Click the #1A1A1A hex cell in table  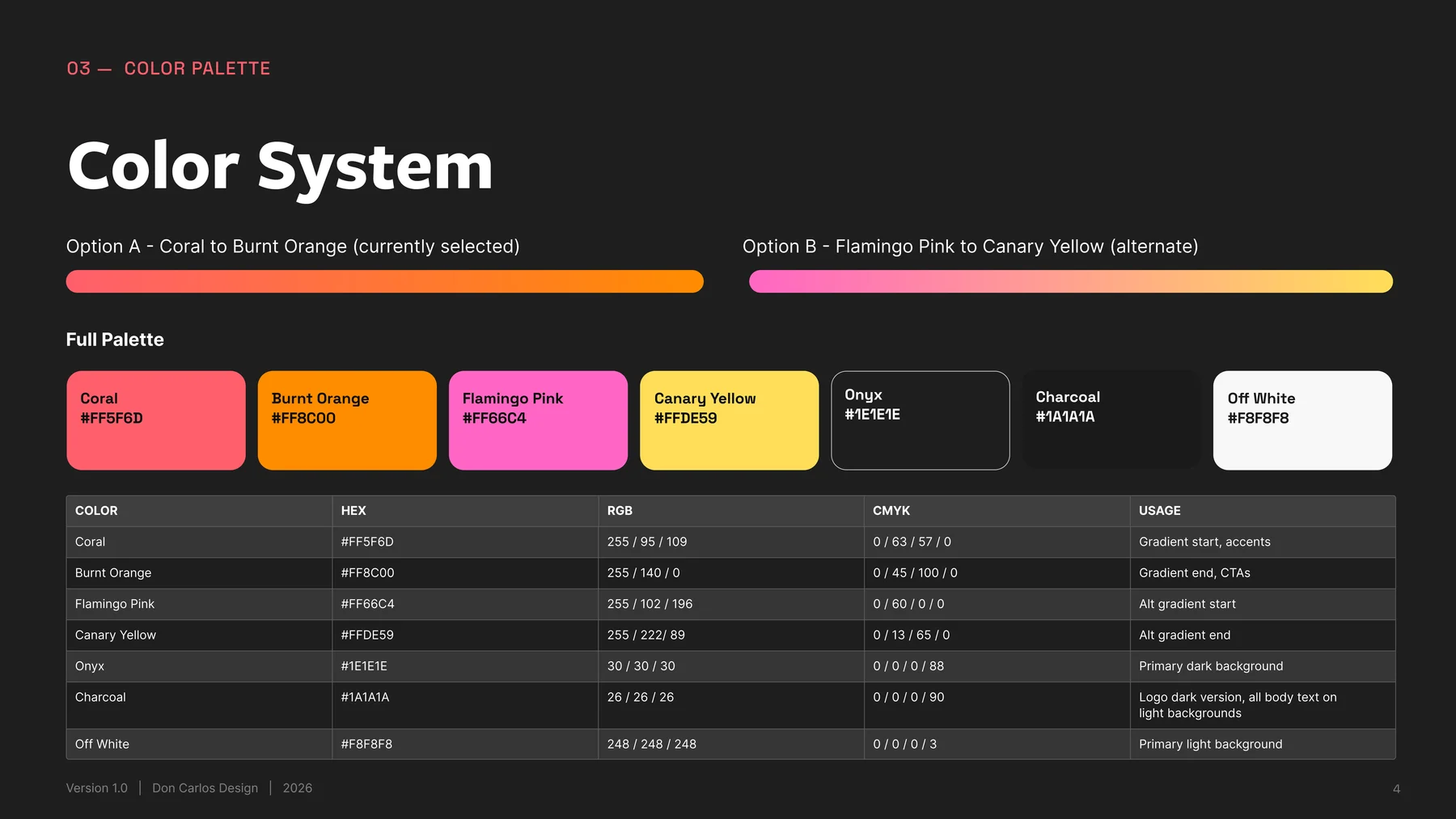coord(465,705)
